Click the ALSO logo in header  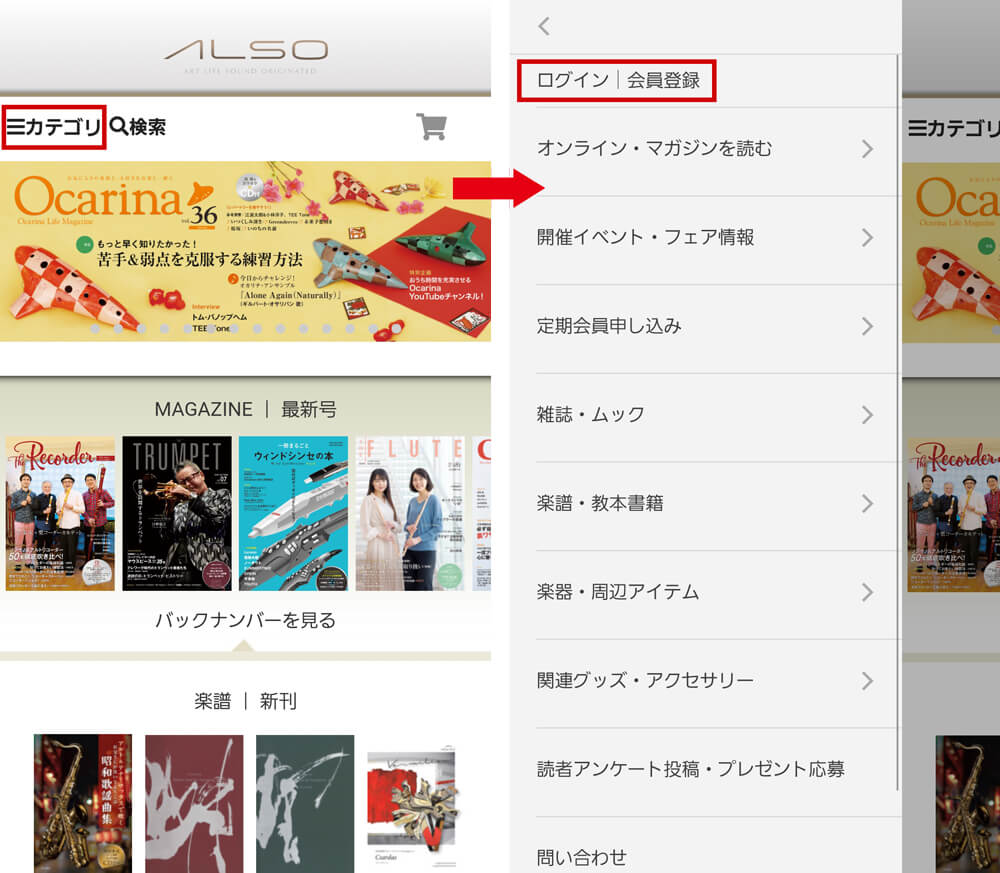coord(246,52)
